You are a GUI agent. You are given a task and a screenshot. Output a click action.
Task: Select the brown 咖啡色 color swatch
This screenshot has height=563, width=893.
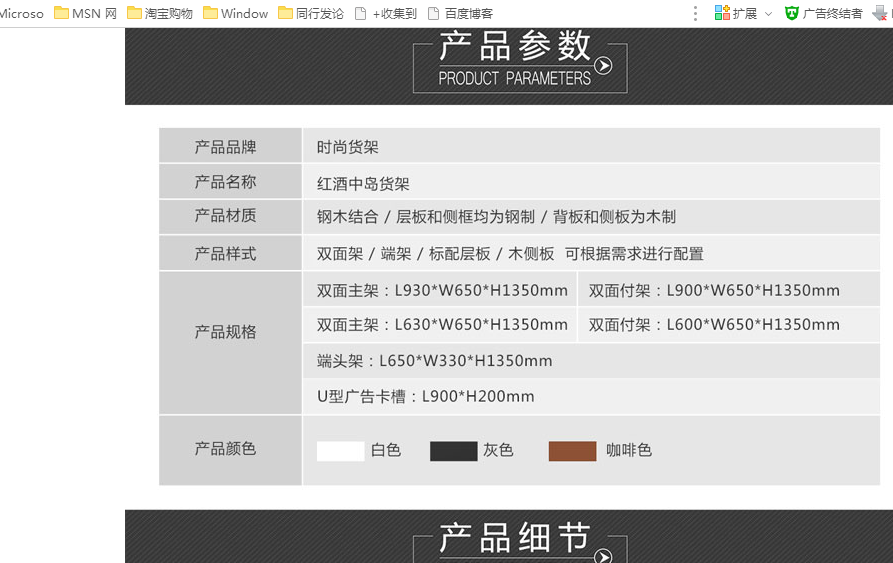(572, 451)
